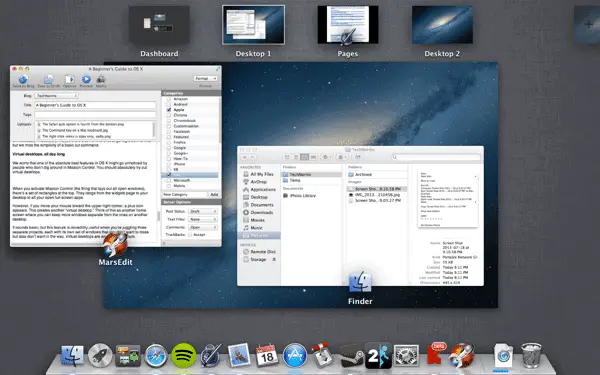Screen dimensions: 600x375
Task: Click the Mail stamp icon in the Dock
Action: pyautogui.click(x=239, y=355)
